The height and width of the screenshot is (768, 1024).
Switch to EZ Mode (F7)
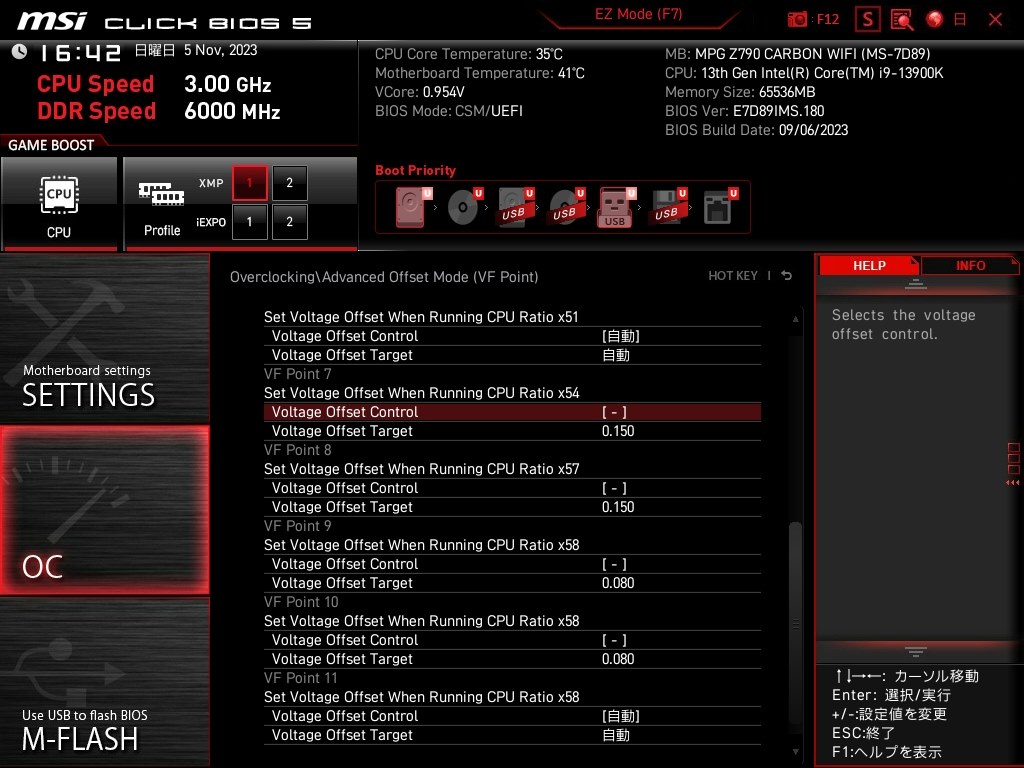point(639,14)
